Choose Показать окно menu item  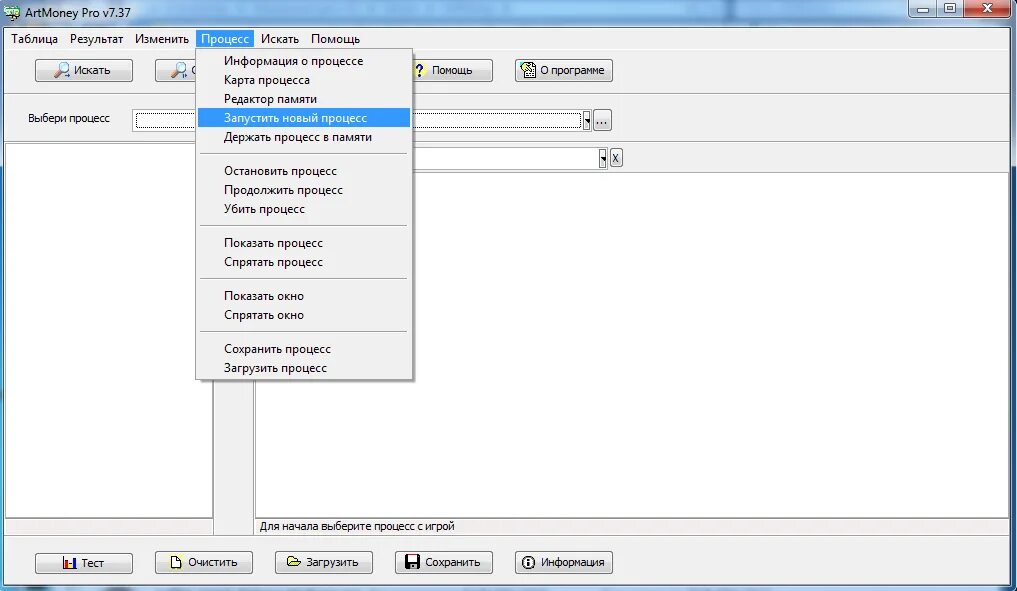pyautogui.click(x=304, y=296)
